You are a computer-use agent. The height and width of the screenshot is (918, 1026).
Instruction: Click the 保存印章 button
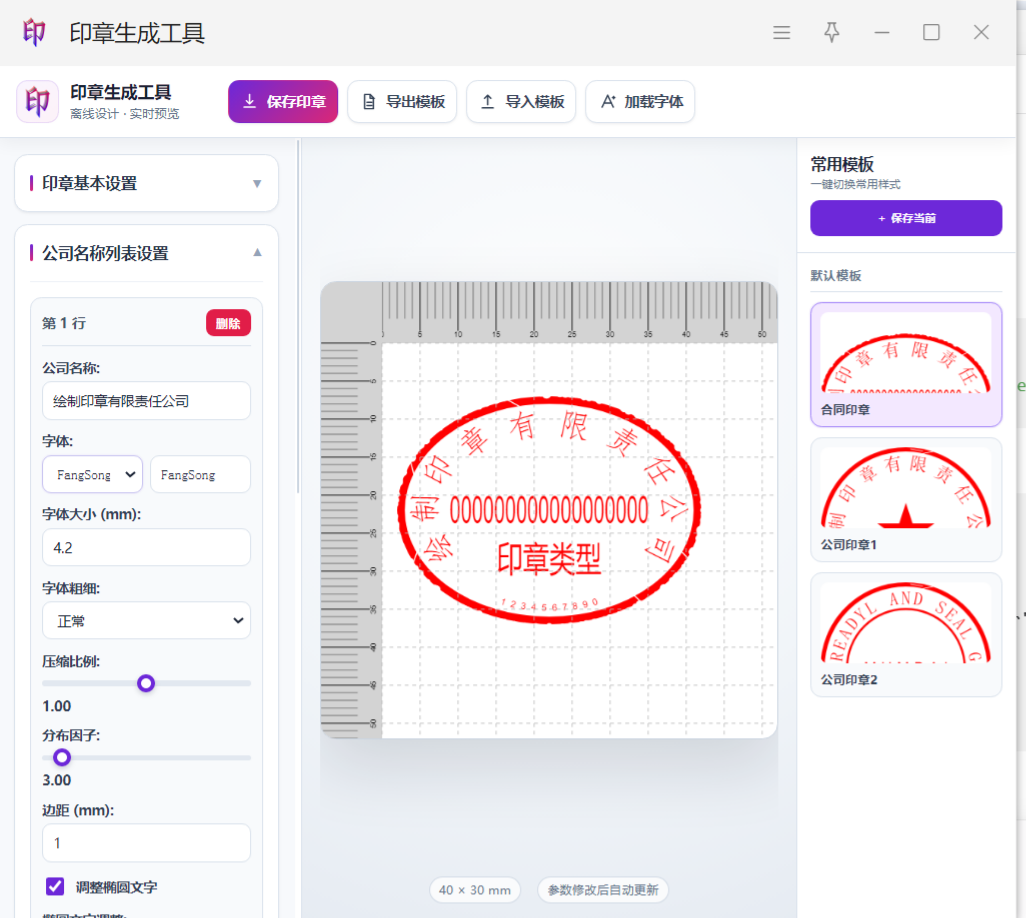point(283,101)
